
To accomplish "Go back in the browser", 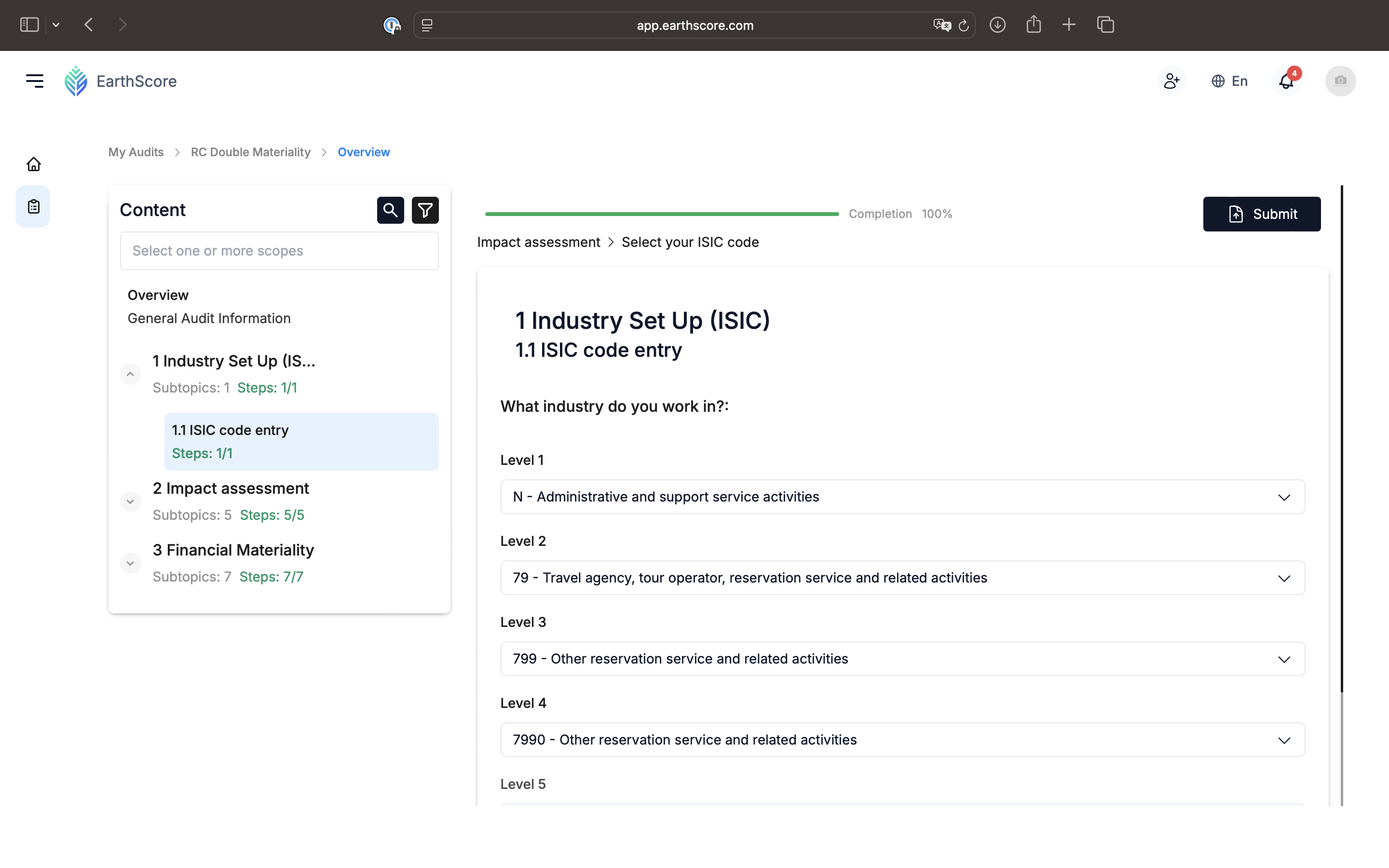I will (89, 25).
